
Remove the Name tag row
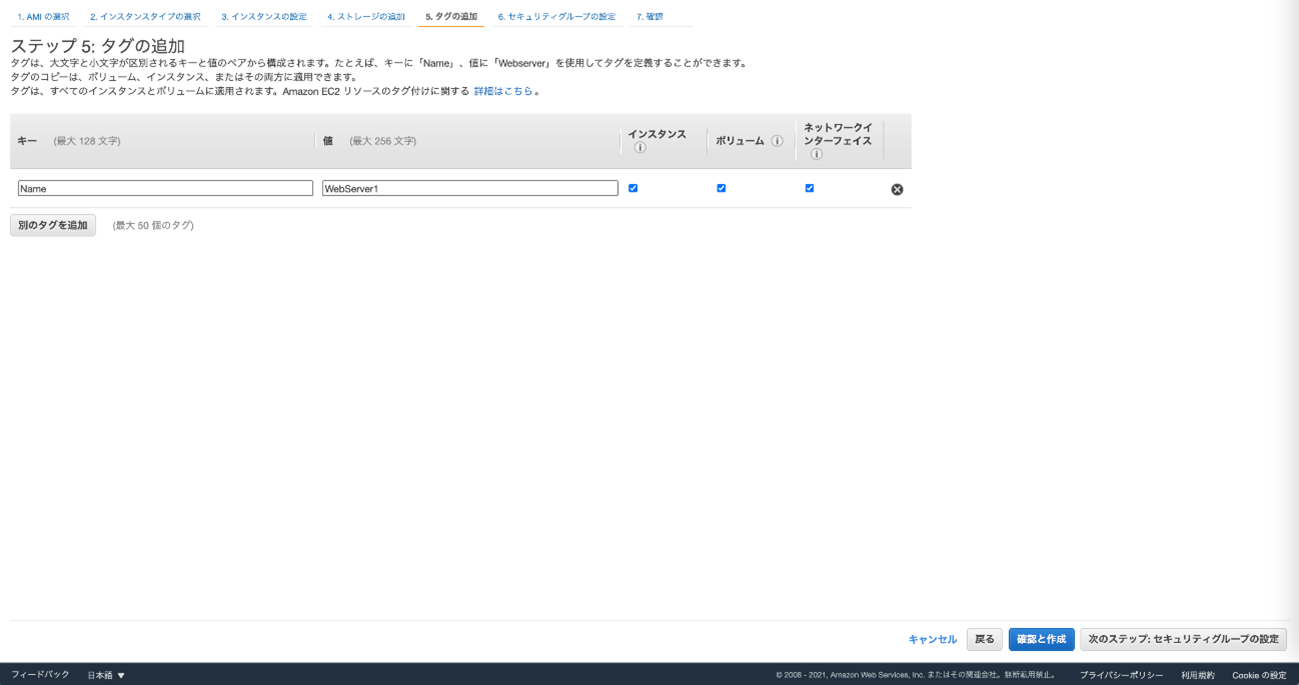(x=897, y=189)
